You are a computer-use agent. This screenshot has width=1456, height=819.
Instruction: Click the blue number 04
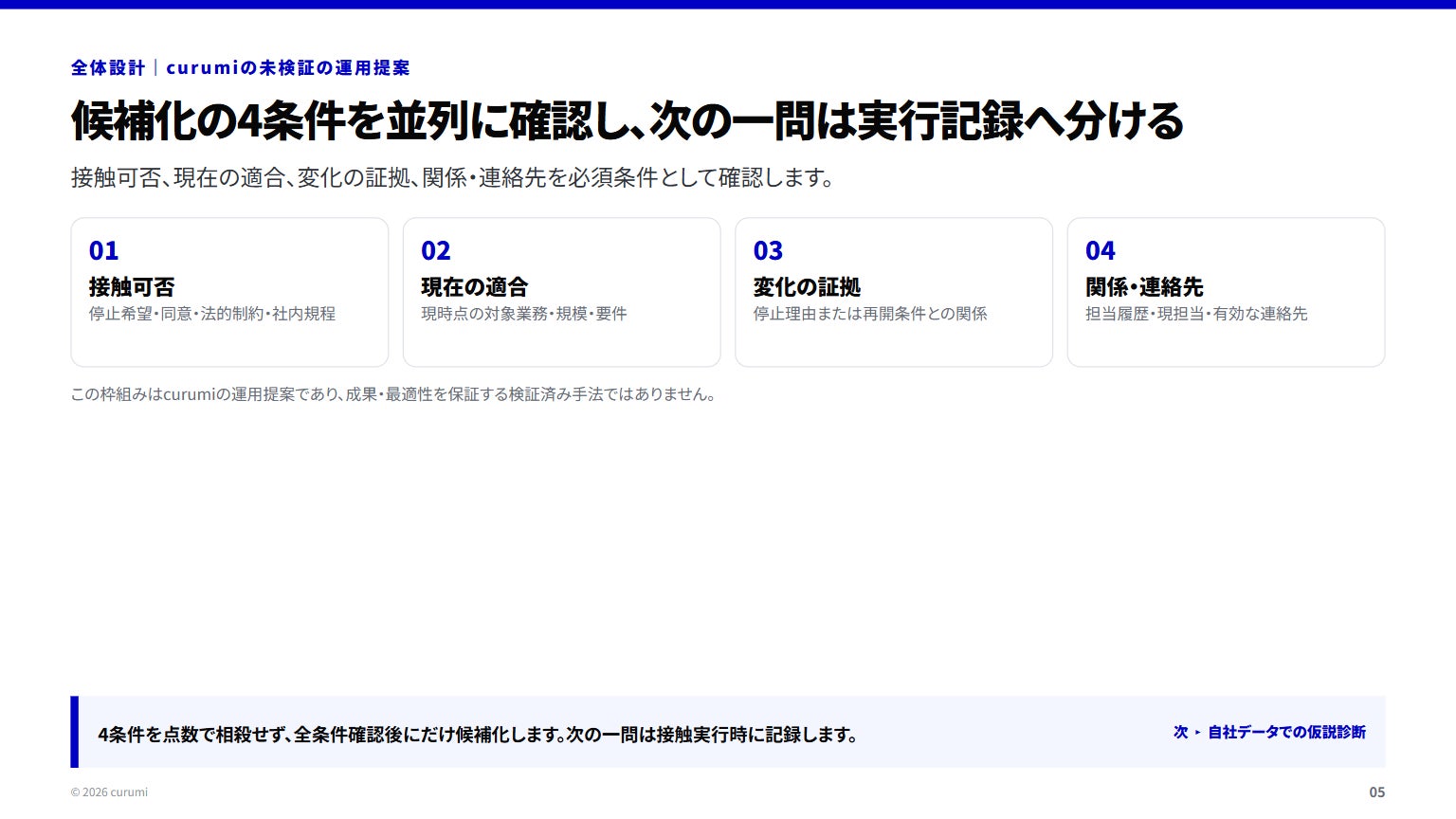click(x=1101, y=251)
